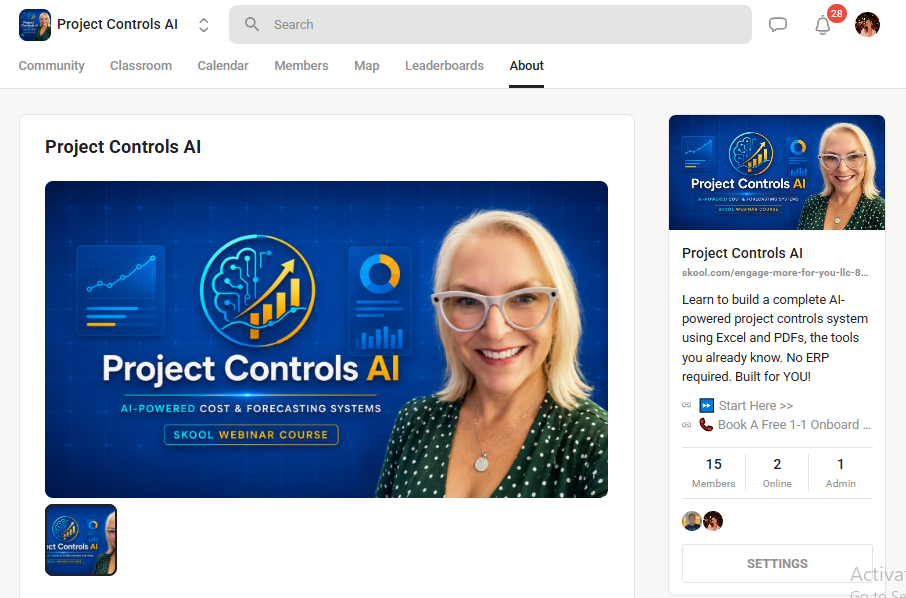Image resolution: width=906 pixels, height=598 pixels.
Task: Open notifications bell with 28 badge
Action: (x=823, y=25)
